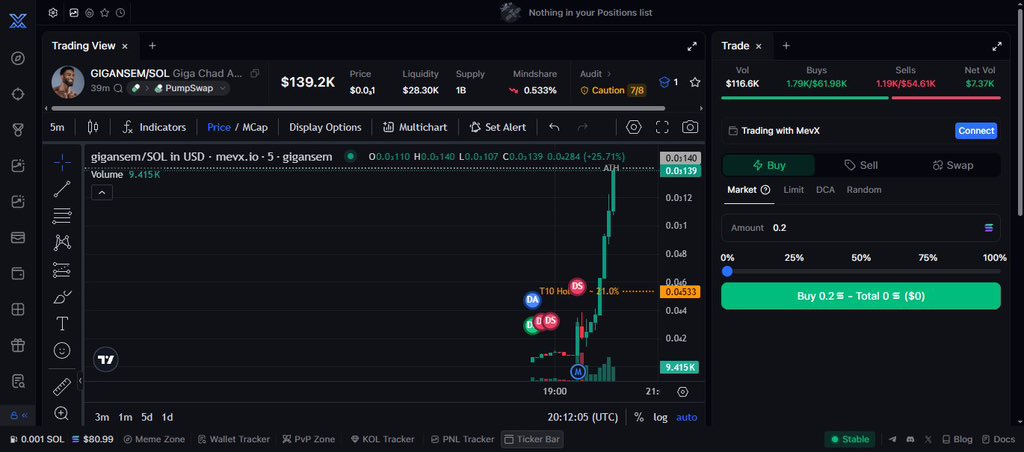Select the Buy tab
This screenshot has height=452, width=1024.
point(769,165)
